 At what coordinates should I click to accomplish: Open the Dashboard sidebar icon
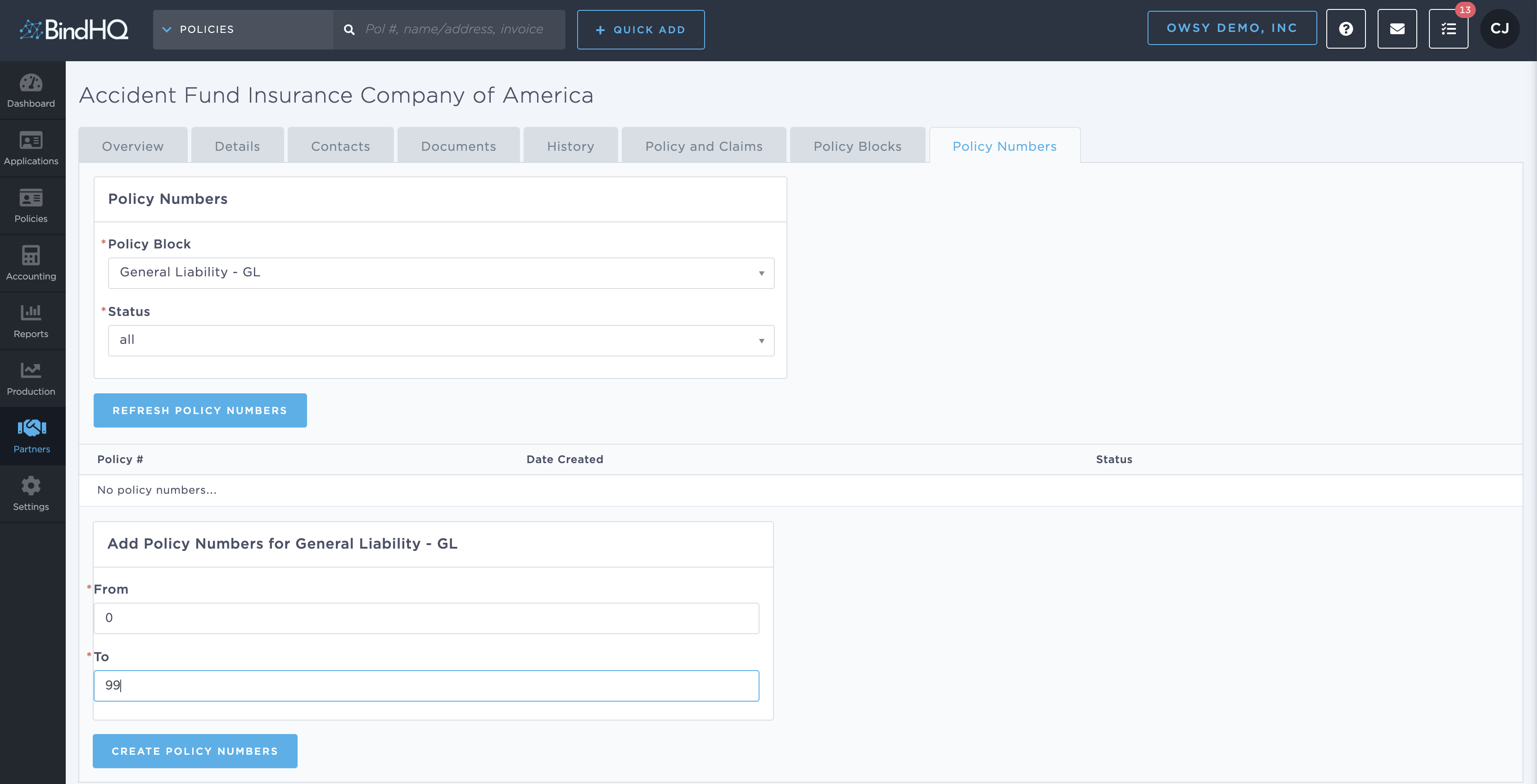coord(31,90)
